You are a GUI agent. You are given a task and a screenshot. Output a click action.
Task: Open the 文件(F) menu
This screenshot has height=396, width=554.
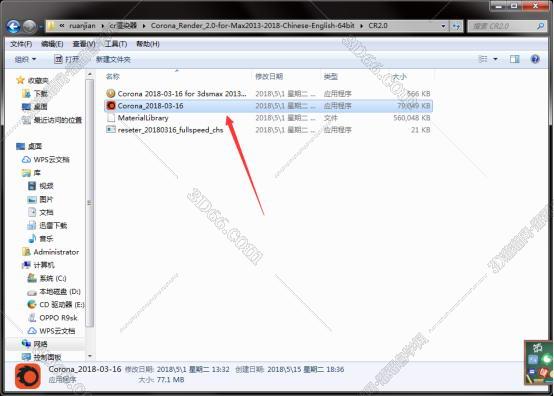tap(21, 44)
